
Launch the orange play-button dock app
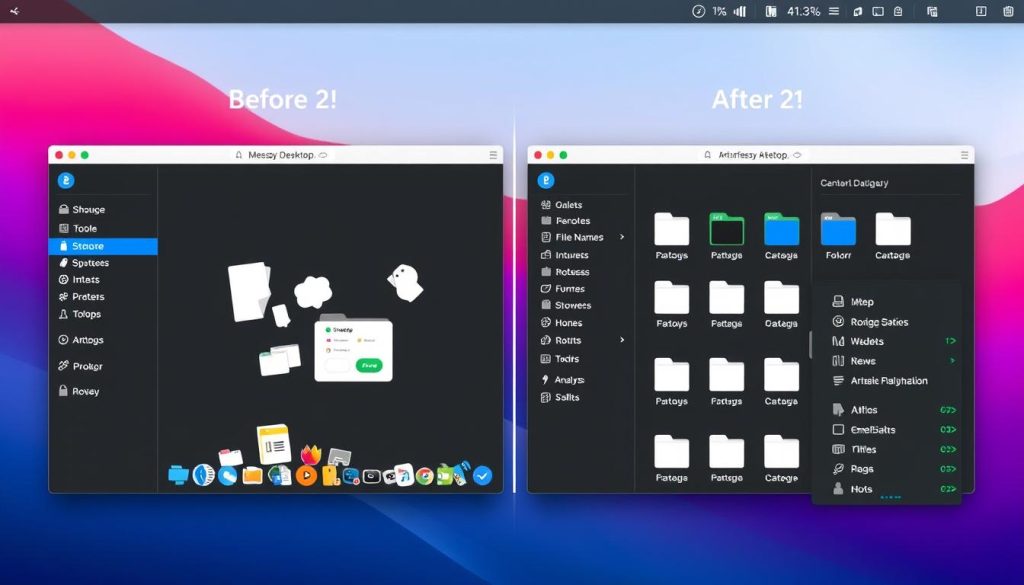306,475
